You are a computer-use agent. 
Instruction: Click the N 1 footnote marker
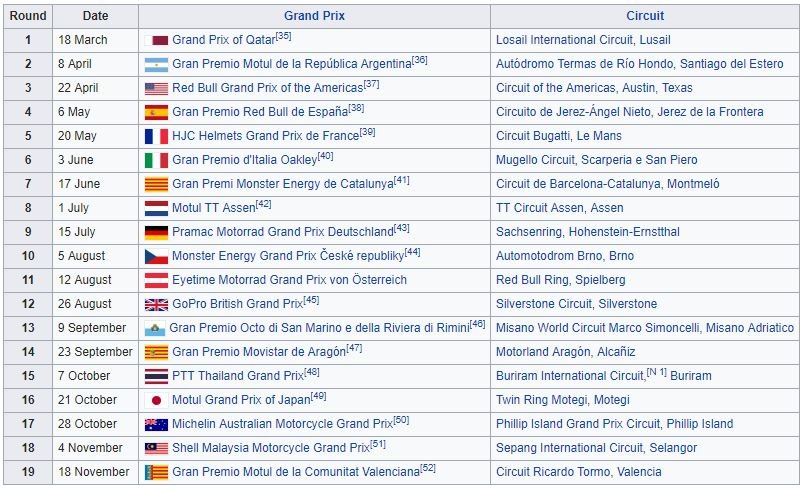tap(656, 372)
